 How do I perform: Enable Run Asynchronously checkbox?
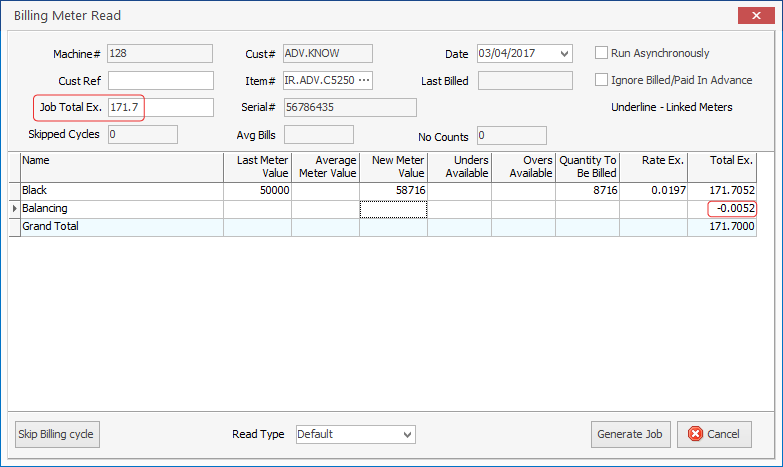[x=603, y=53]
